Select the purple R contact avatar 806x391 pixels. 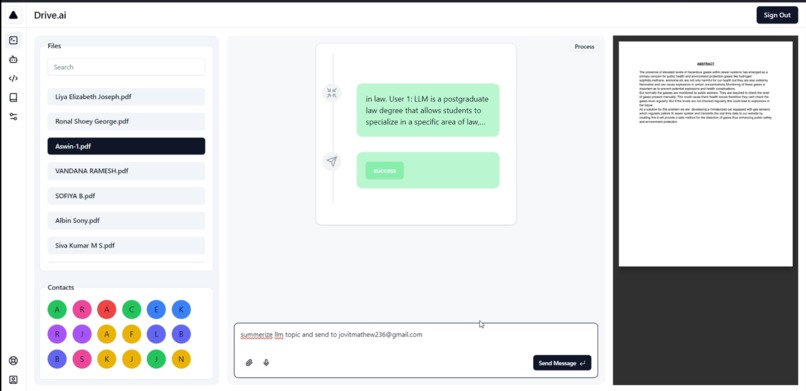(x=57, y=334)
